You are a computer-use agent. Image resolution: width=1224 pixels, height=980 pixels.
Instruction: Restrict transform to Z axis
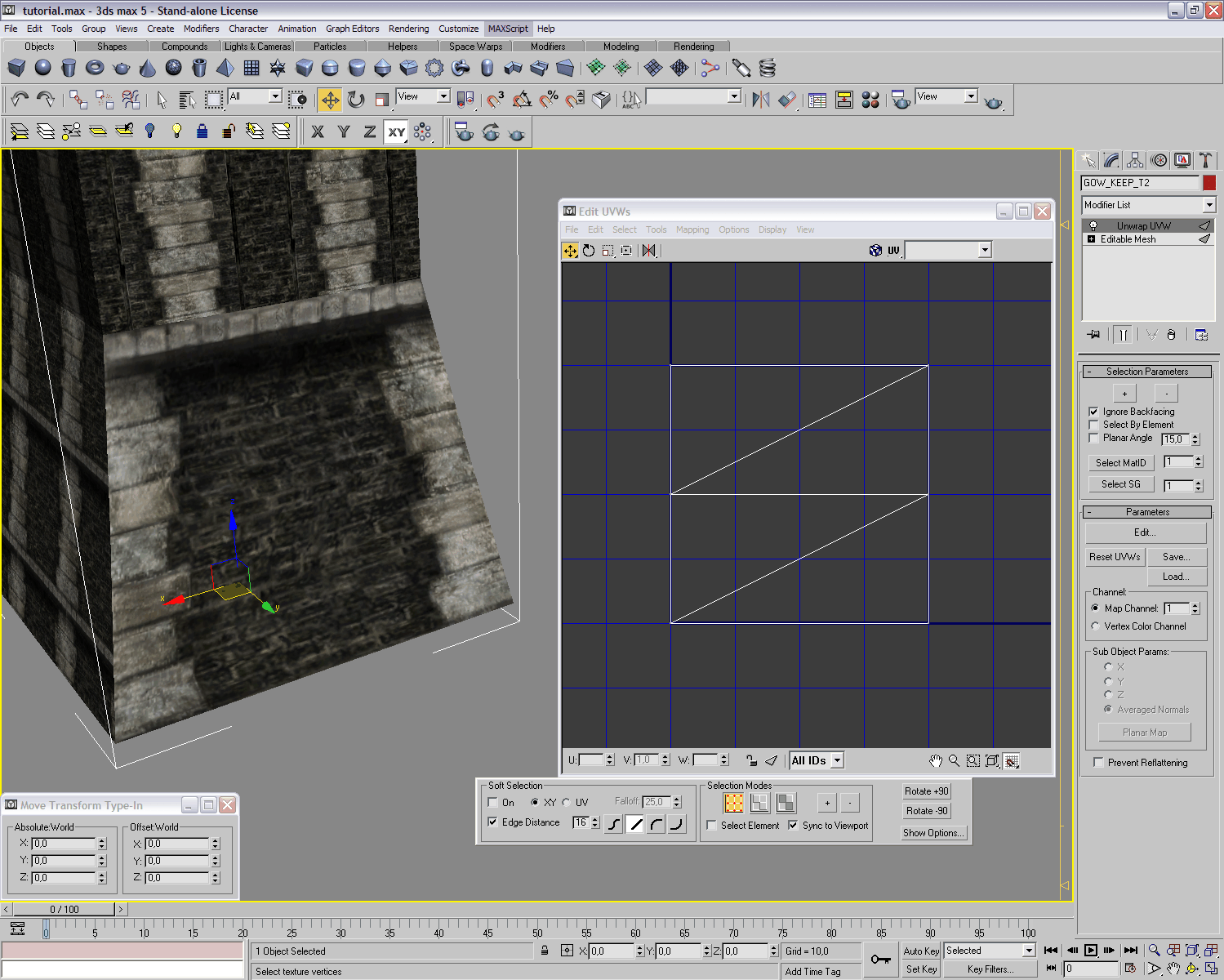[370, 131]
